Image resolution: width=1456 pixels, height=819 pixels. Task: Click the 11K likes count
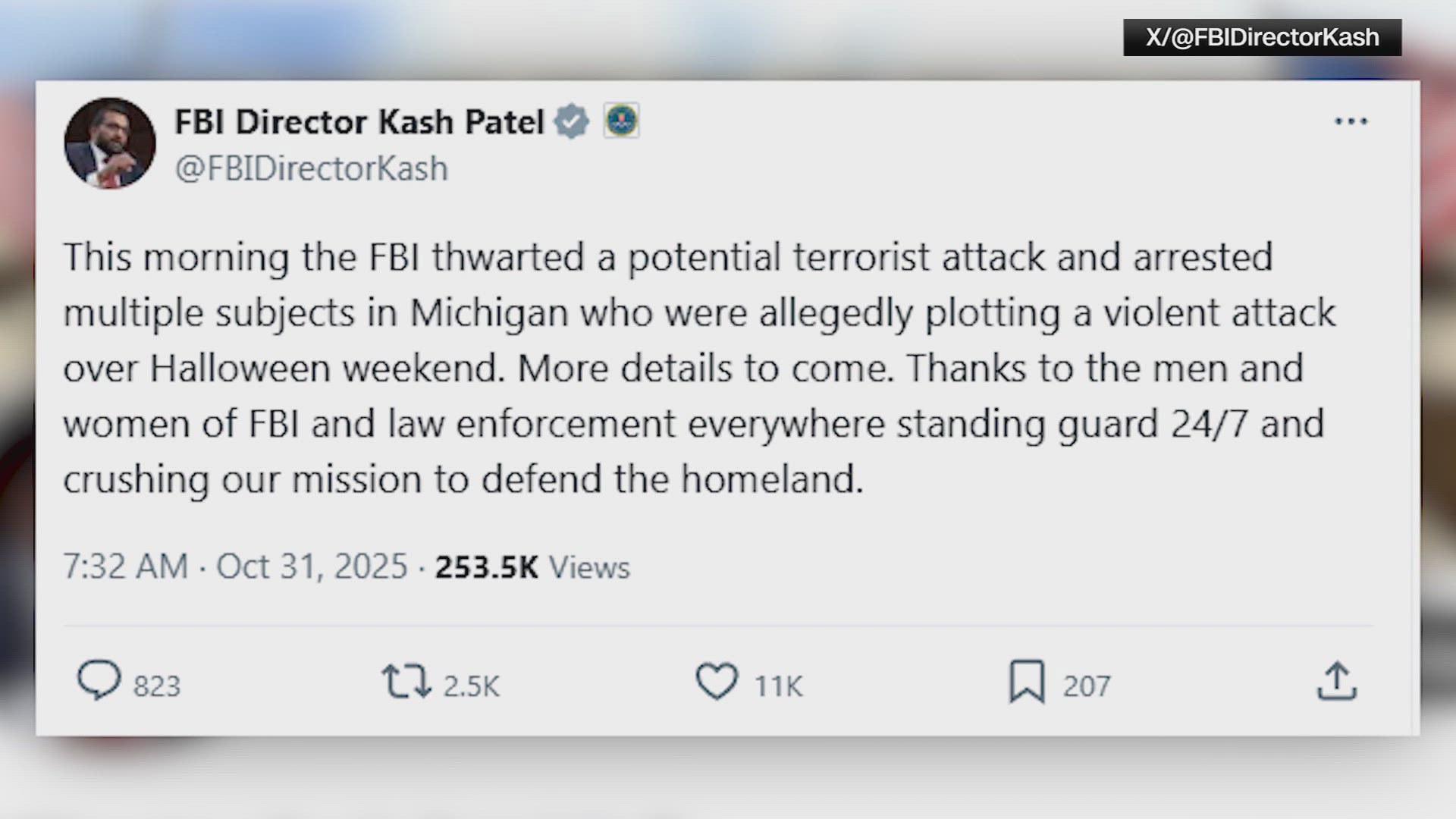pos(778,686)
